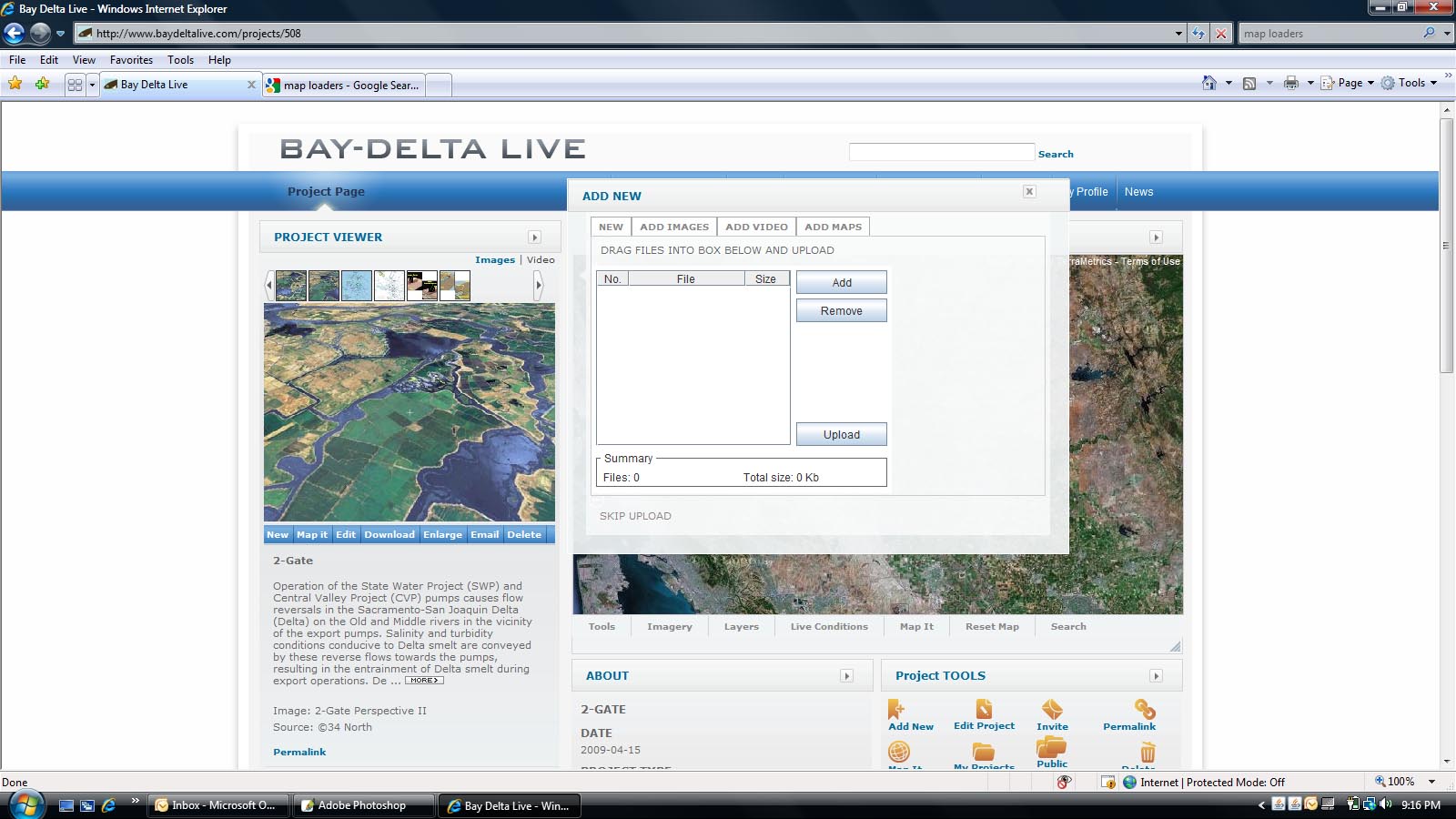Click the Live Conditions map toolbar item
1456x819 pixels.
(x=829, y=627)
